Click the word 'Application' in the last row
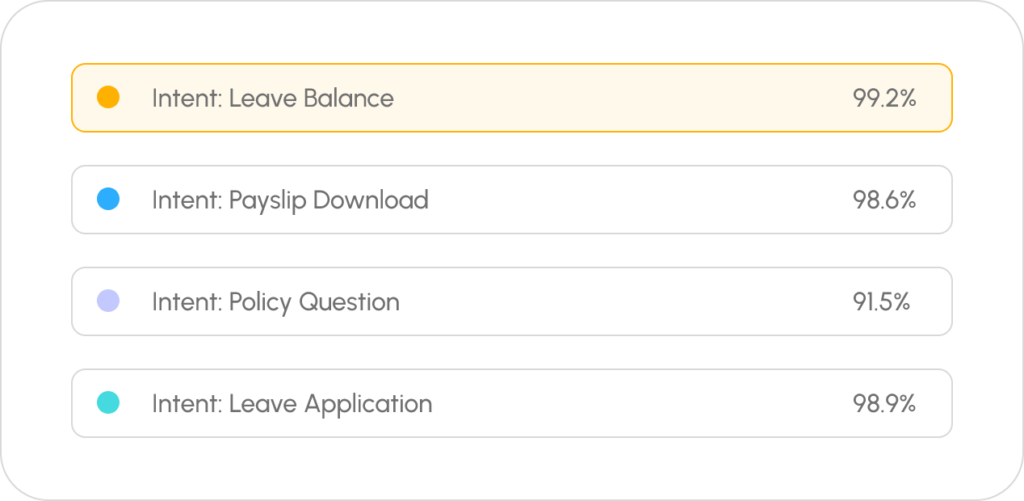 click(368, 404)
